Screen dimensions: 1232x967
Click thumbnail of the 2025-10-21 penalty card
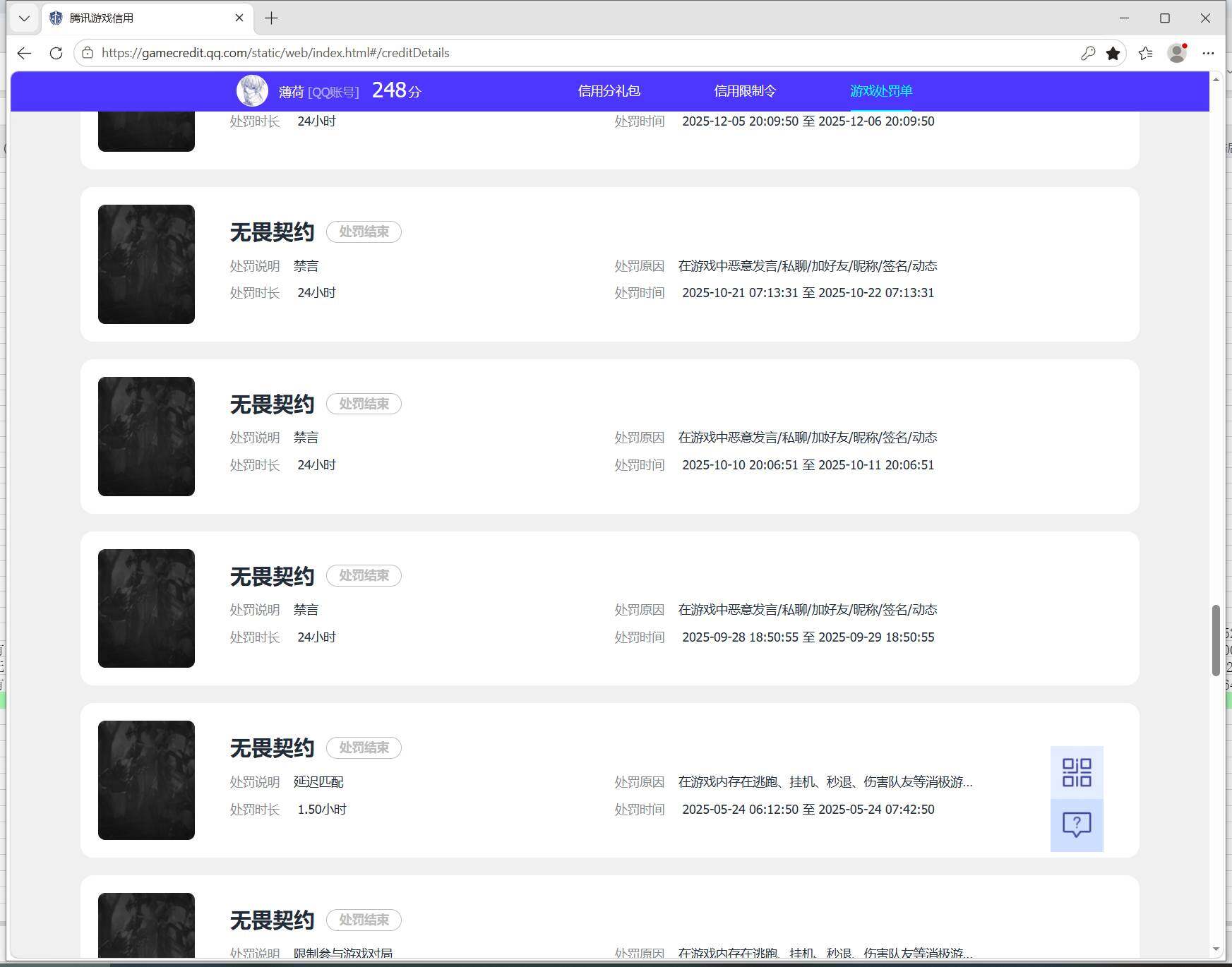click(146, 264)
